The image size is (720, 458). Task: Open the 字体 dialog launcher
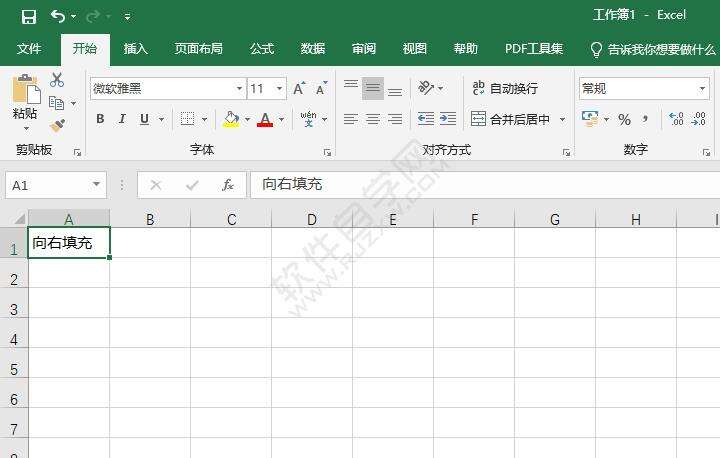point(327,152)
